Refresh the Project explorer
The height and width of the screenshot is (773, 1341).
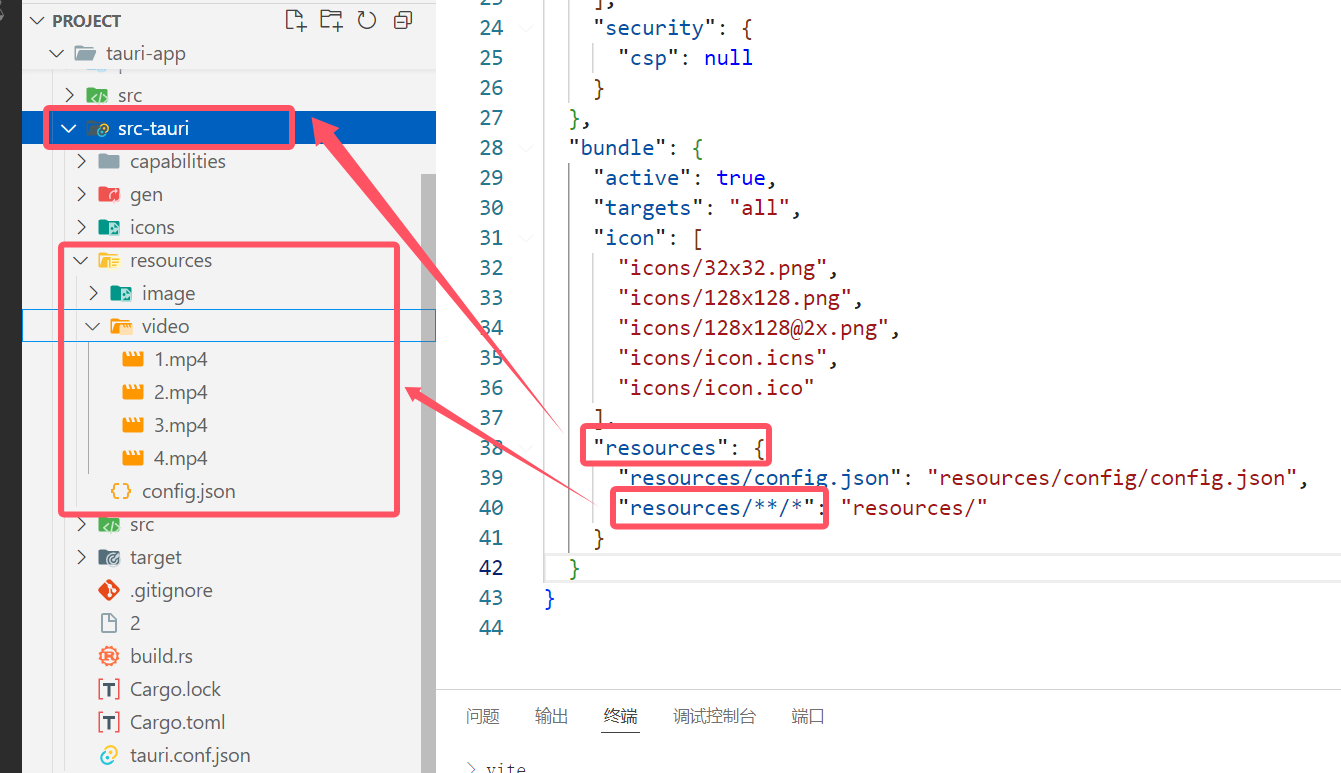click(367, 20)
